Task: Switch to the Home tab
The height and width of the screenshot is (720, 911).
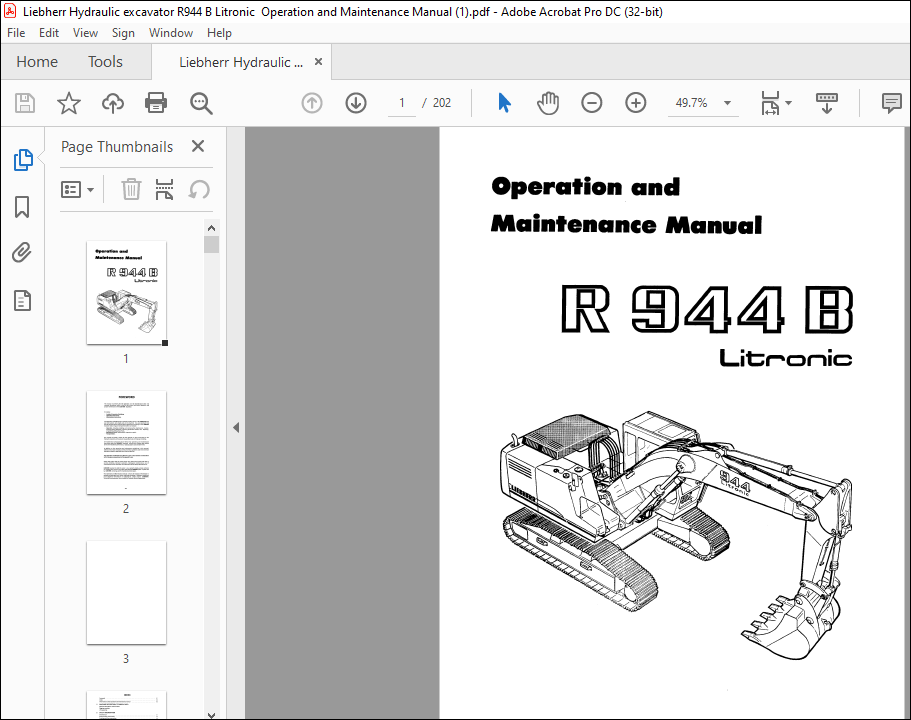Action: (37, 62)
